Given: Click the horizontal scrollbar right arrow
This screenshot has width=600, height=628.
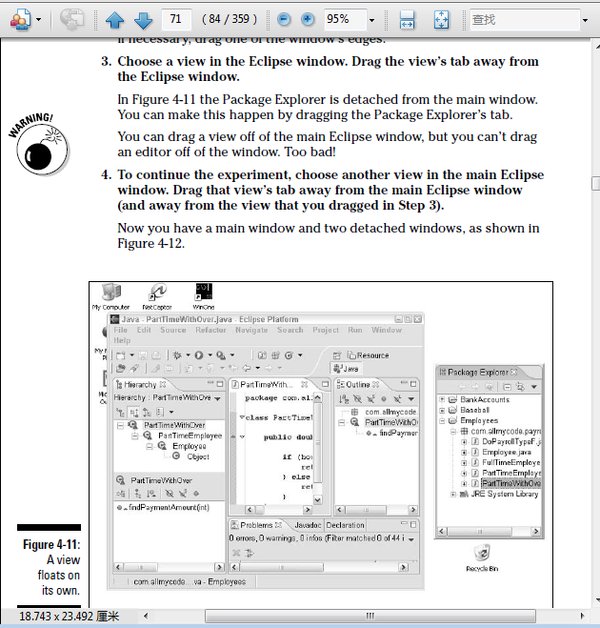Looking at the screenshot, I should [x=582, y=616].
